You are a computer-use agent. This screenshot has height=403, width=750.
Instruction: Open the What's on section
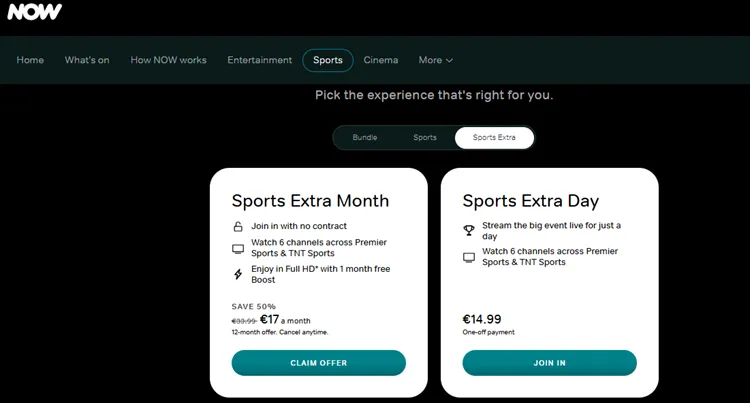tap(87, 60)
